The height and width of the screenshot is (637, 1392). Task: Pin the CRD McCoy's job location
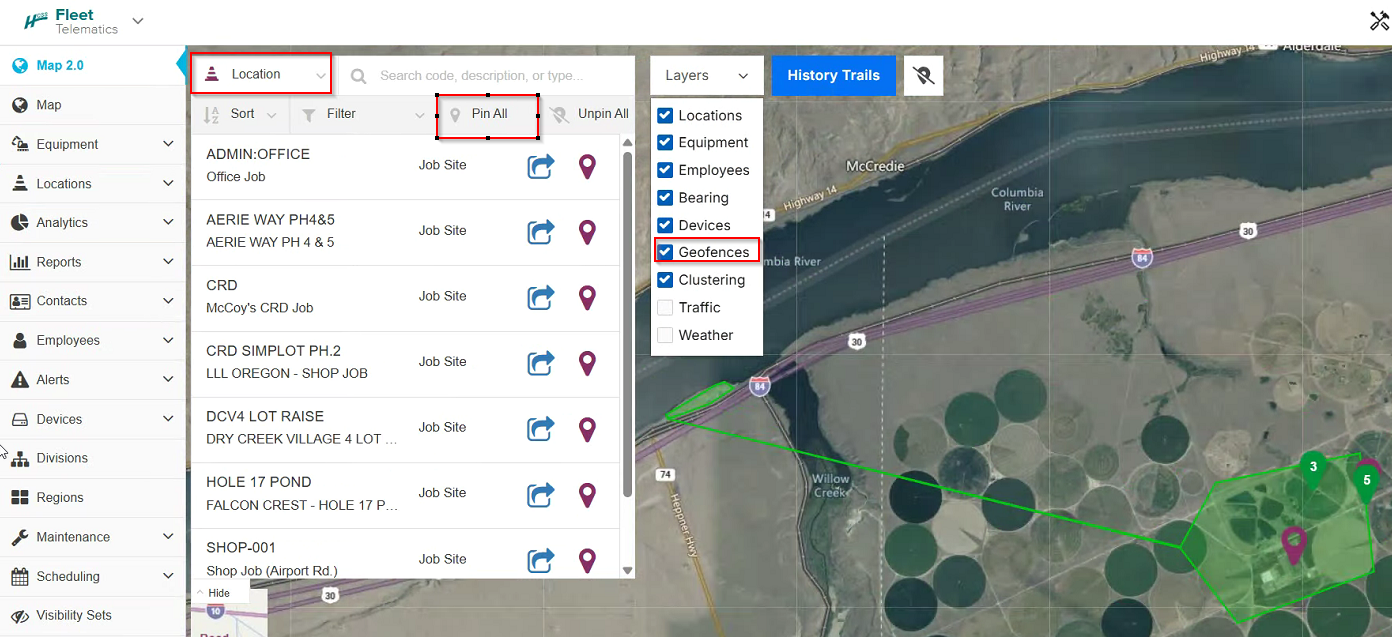pos(588,297)
